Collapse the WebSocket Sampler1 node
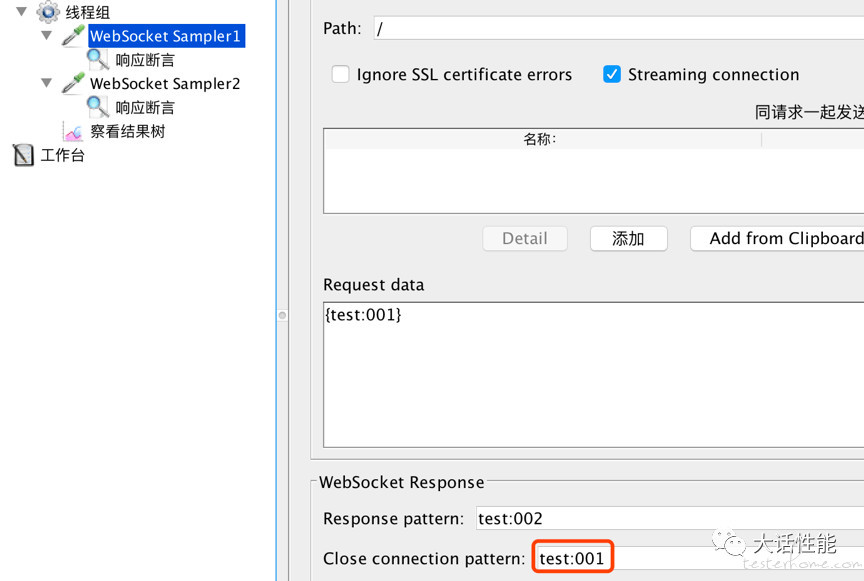This screenshot has width=864, height=581. pyautogui.click(x=47, y=35)
